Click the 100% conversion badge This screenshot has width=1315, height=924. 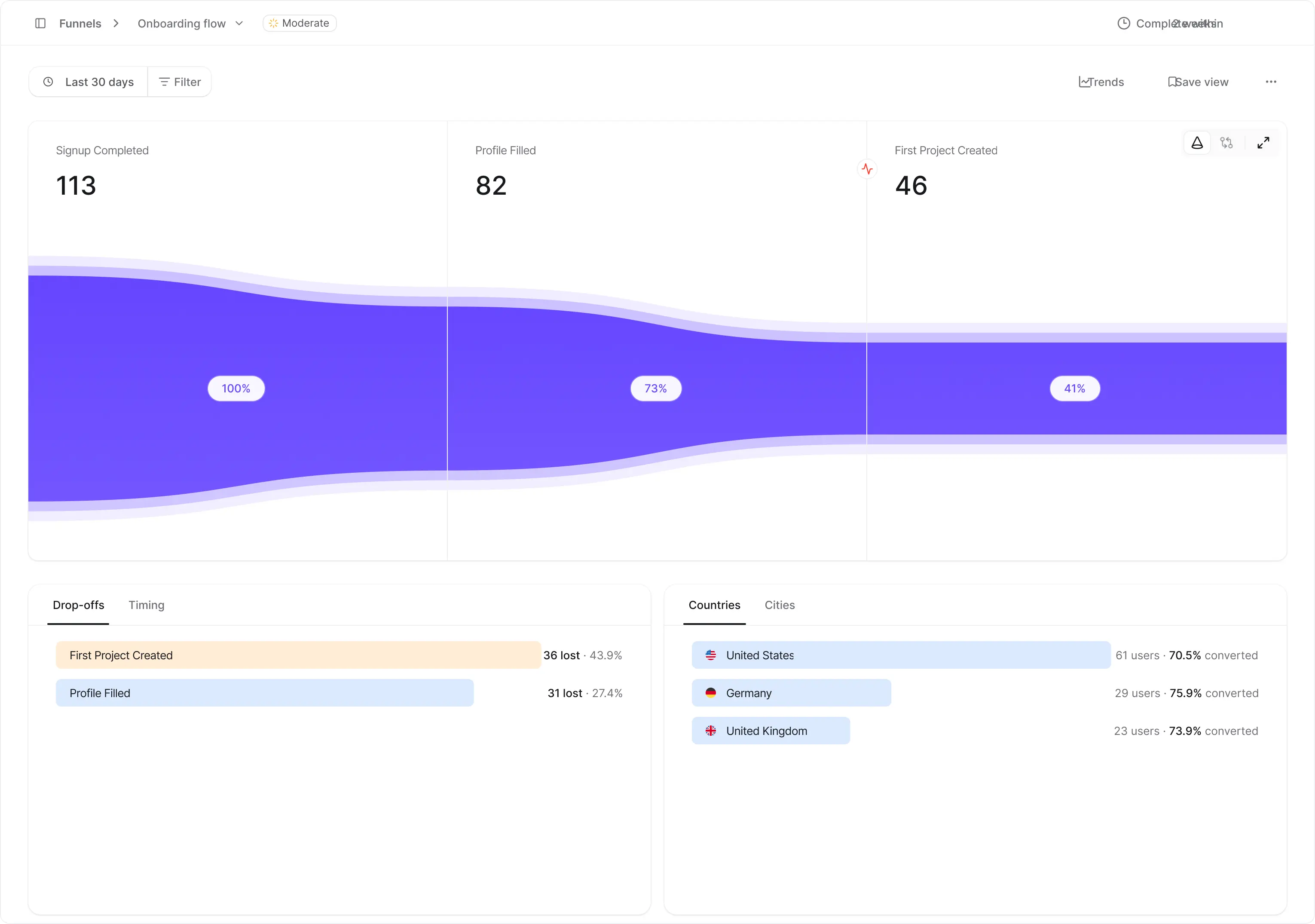[236, 389]
